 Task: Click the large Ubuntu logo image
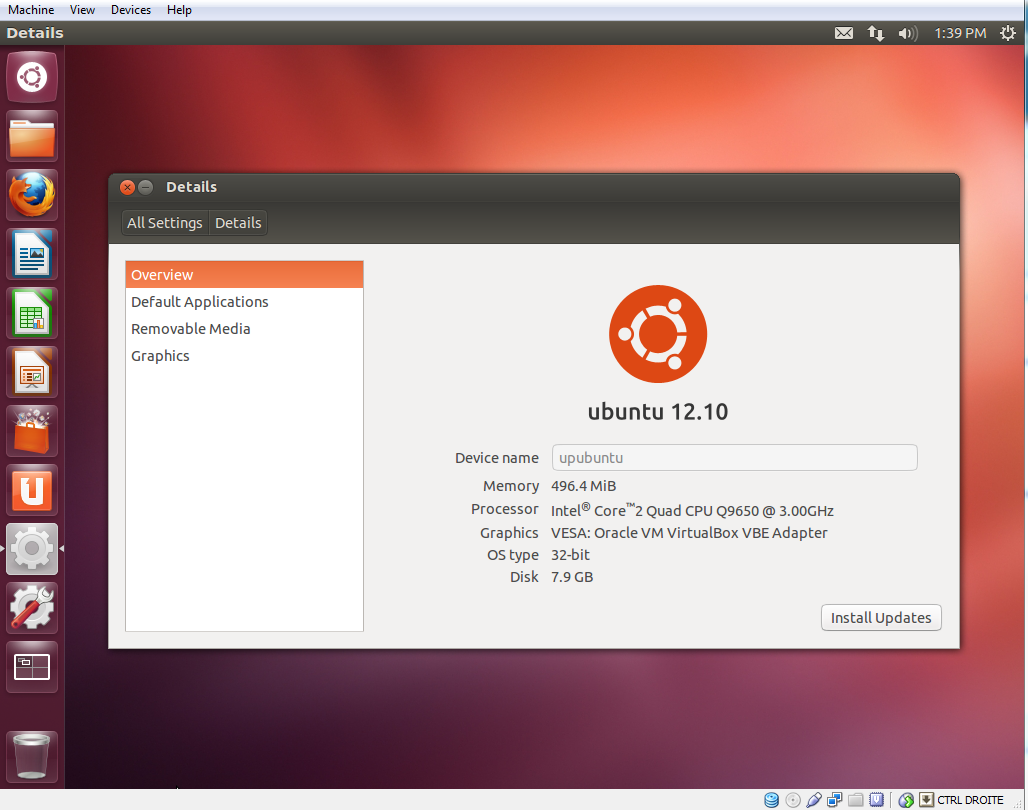click(658, 334)
